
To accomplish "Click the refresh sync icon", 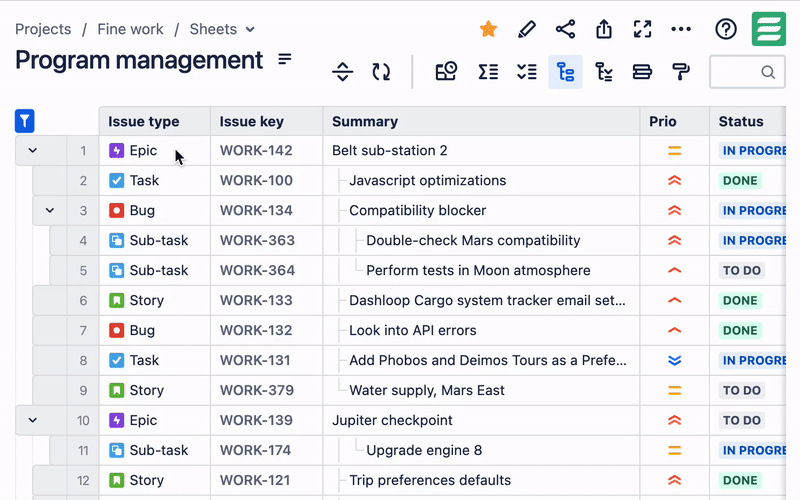I will (x=381, y=72).
